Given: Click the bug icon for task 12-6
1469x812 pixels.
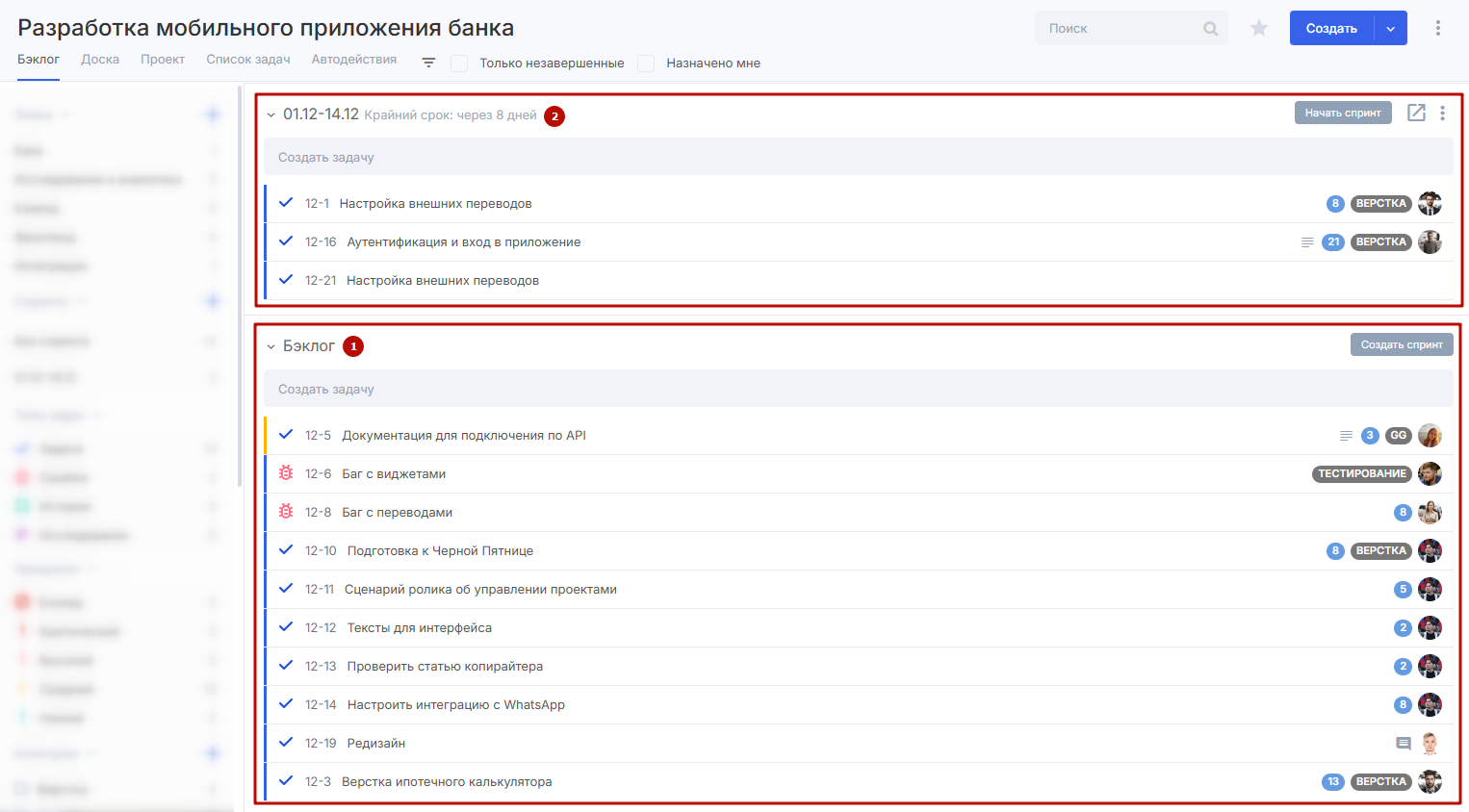Looking at the screenshot, I should click(x=286, y=473).
